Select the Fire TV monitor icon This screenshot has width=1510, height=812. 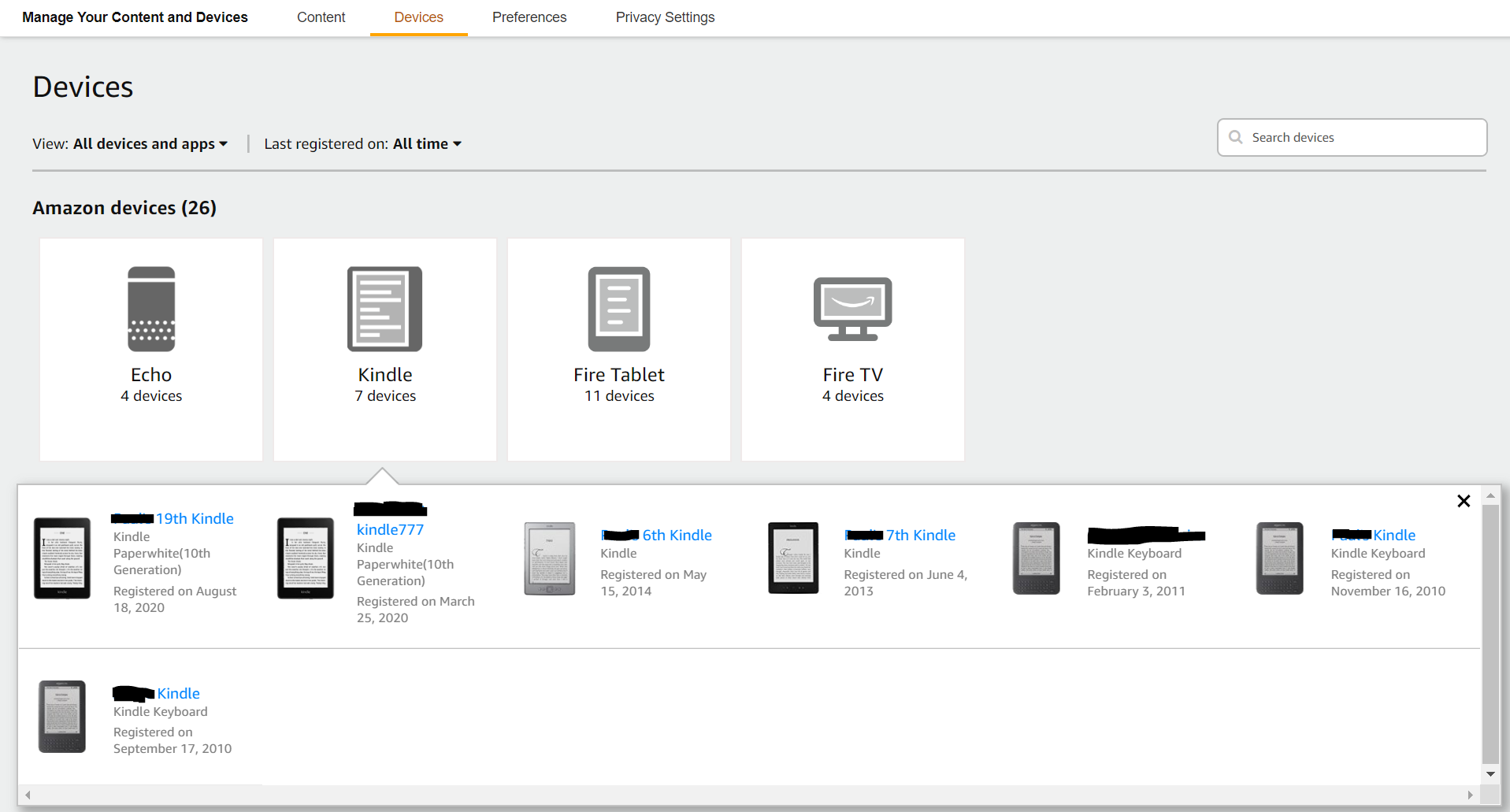852,309
